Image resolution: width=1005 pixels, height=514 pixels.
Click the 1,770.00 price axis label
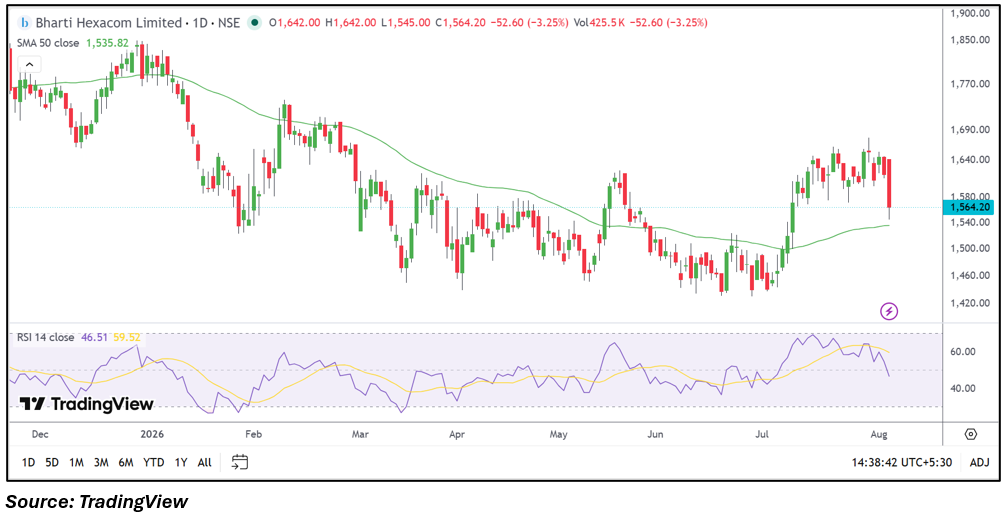tap(972, 84)
